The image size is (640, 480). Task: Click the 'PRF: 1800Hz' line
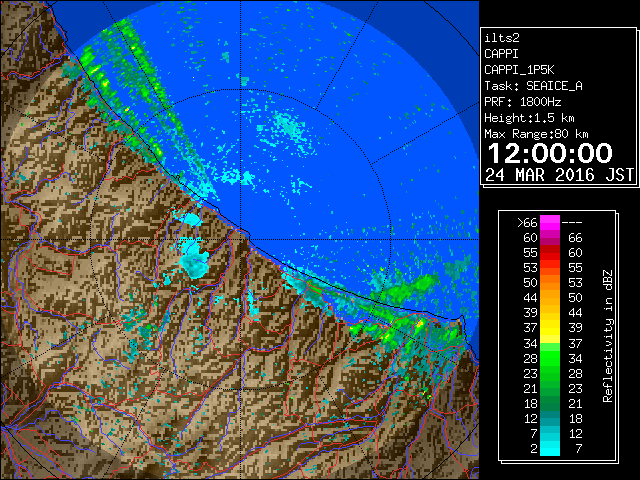(x=522, y=102)
